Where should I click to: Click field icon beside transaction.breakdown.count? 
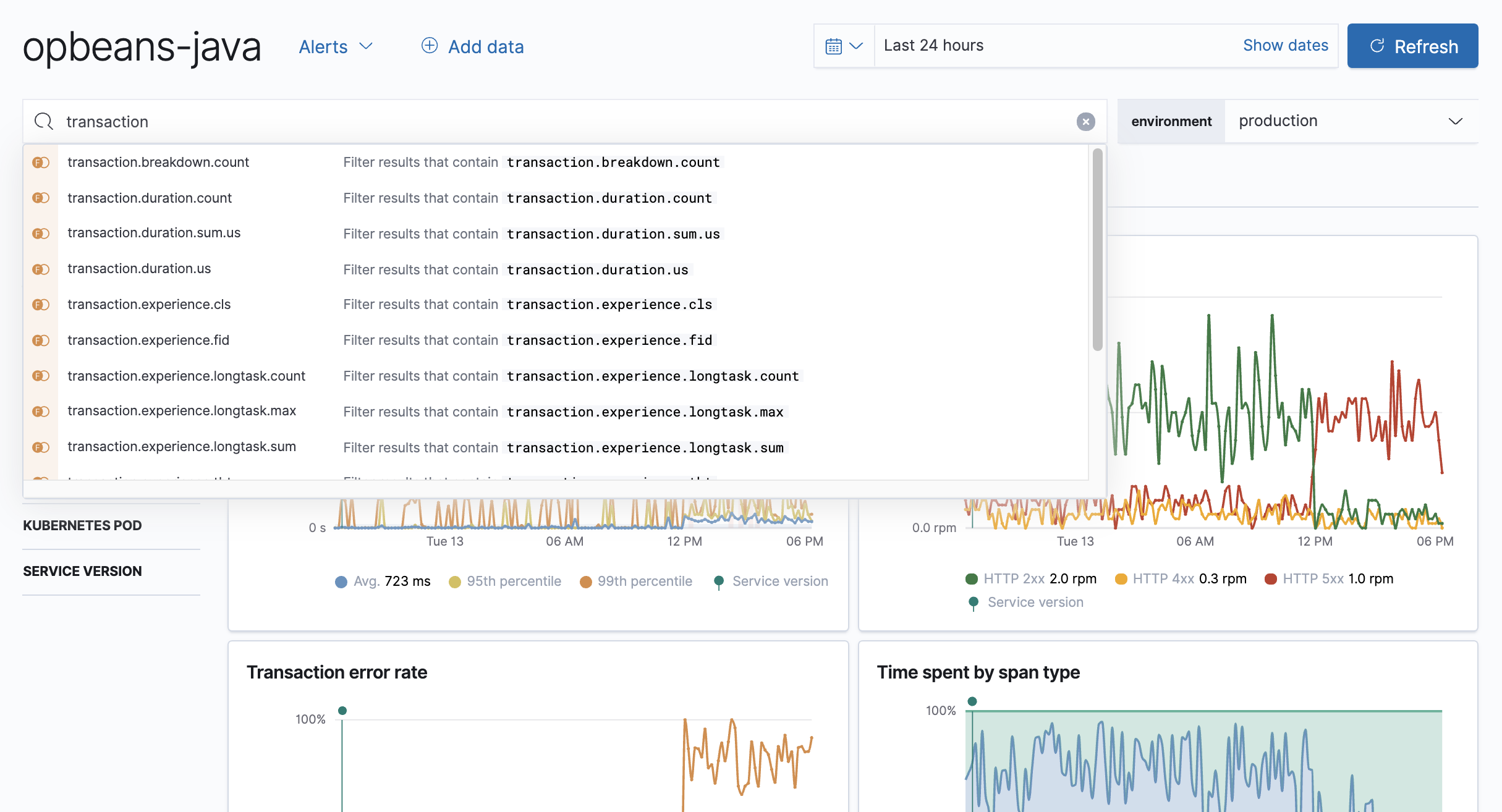pyautogui.click(x=41, y=163)
